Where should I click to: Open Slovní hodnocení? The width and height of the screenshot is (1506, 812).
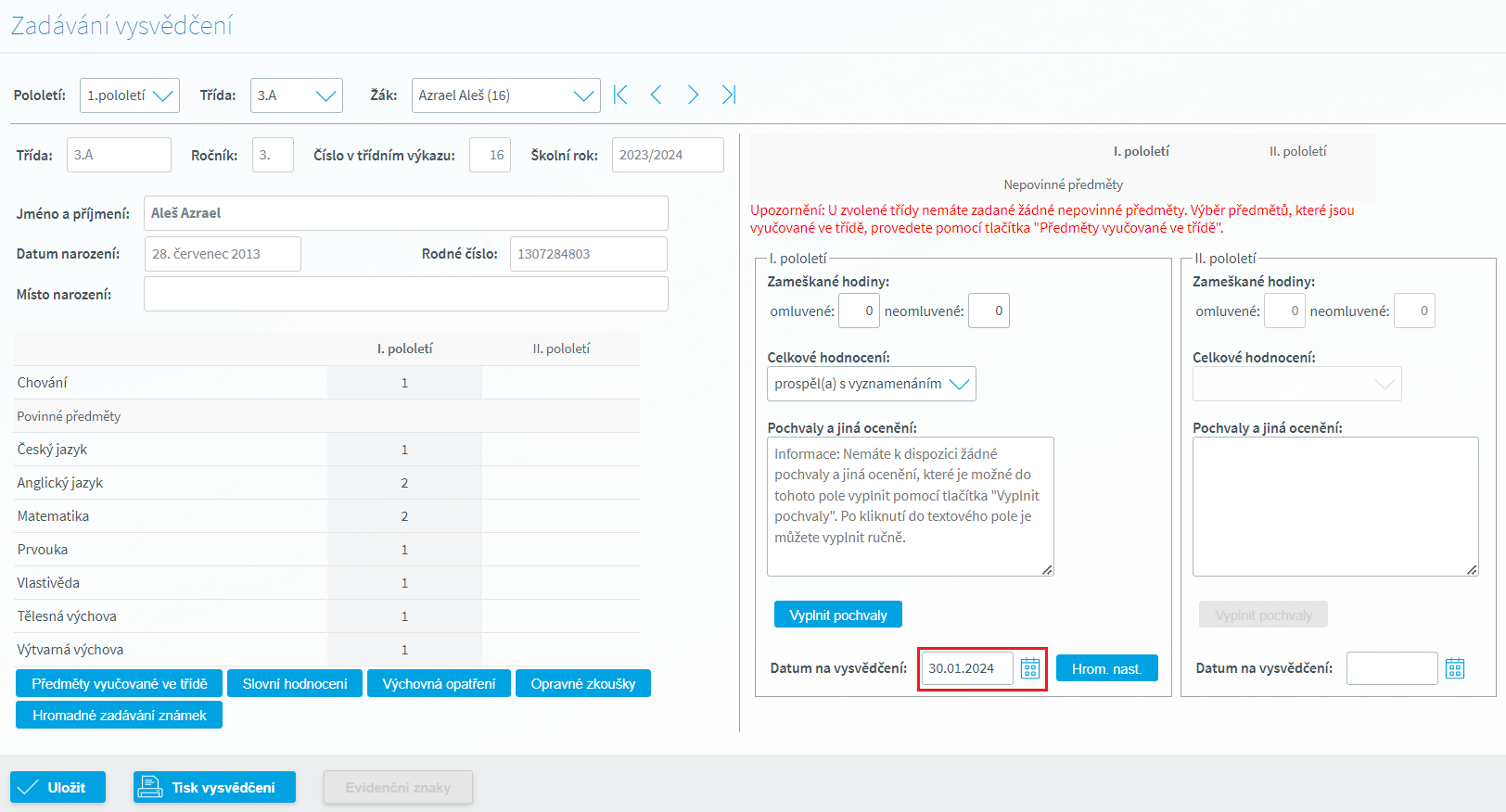click(x=295, y=683)
